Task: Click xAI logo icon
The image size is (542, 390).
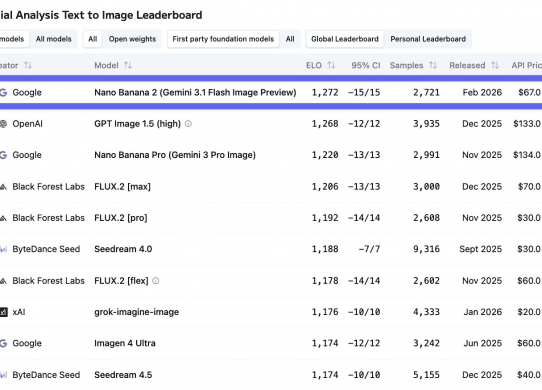Action: (x=3, y=312)
